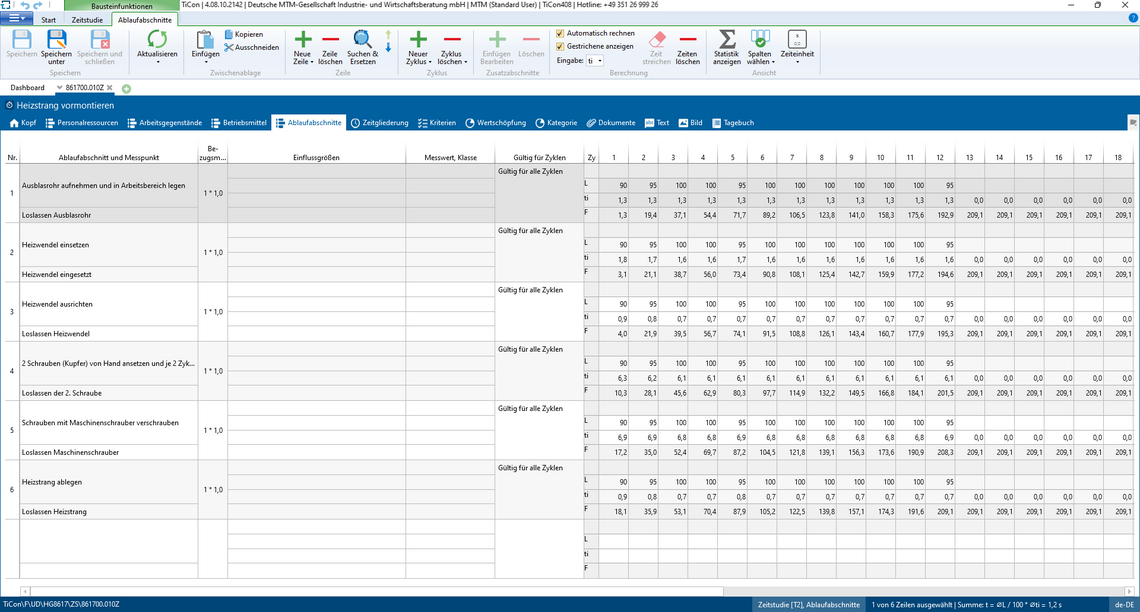Click the Zeile löschen red minus icon
1140x612 pixels.
330,40
